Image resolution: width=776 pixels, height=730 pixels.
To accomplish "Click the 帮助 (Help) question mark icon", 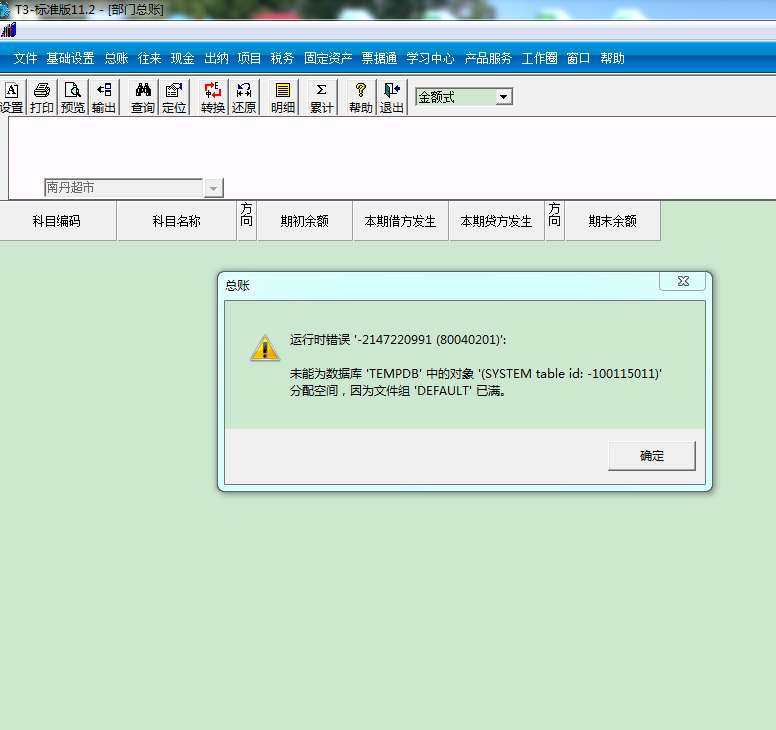I will [x=361, y=97].
